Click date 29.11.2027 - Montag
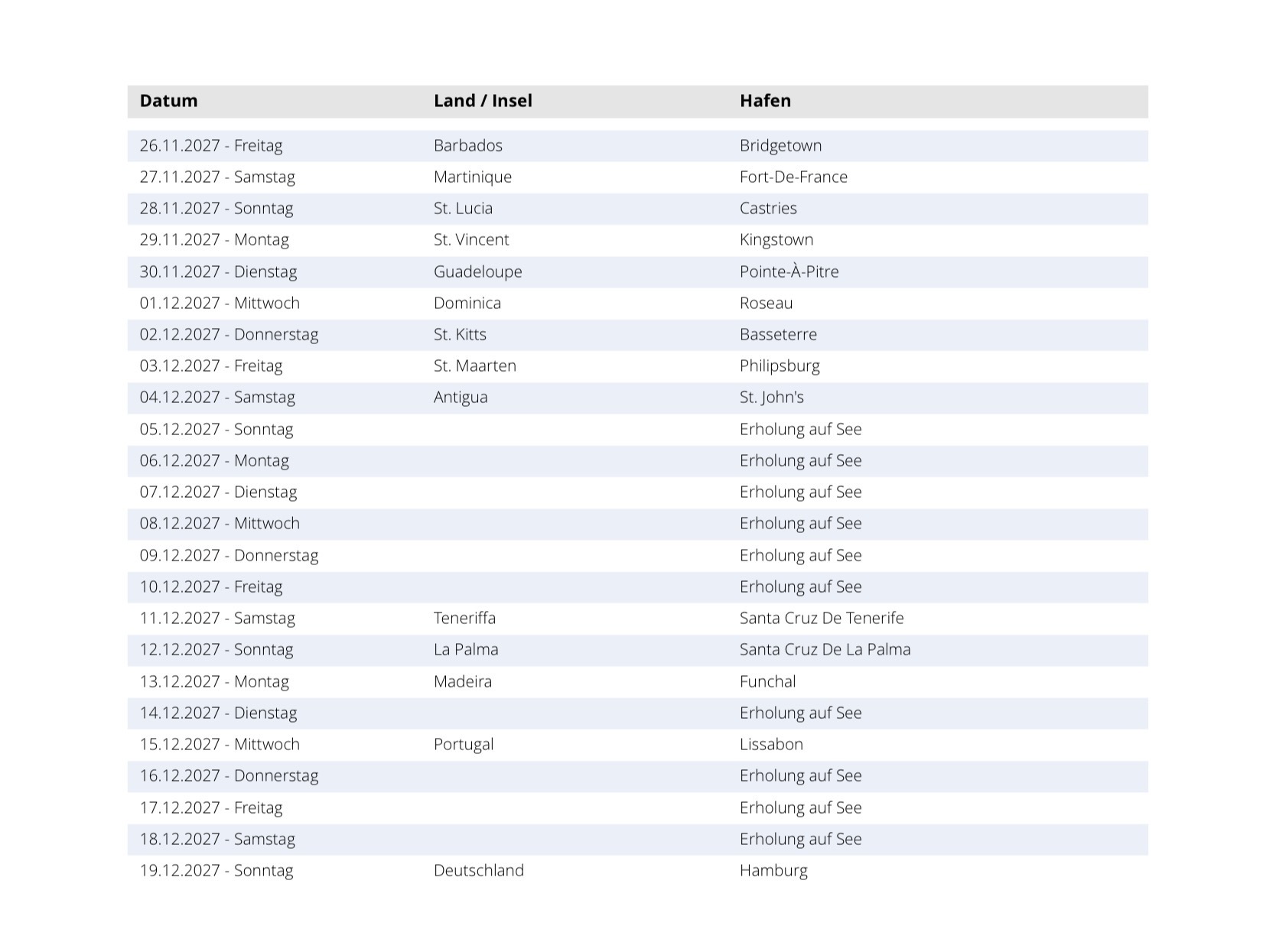The height and width of the screenshot is (952, 1276). coord(214,239)
